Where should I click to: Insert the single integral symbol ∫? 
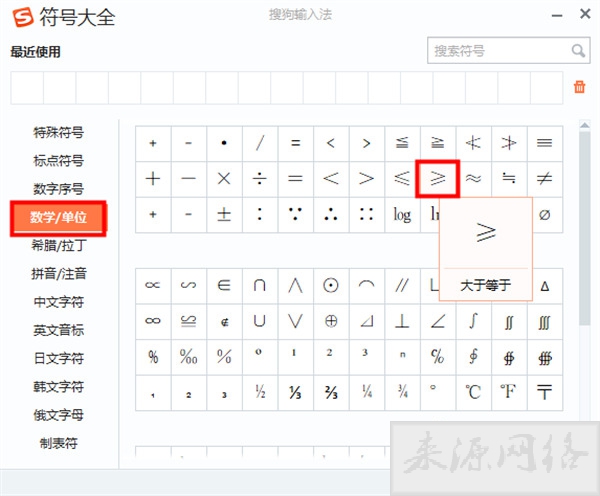coord(473,321)
